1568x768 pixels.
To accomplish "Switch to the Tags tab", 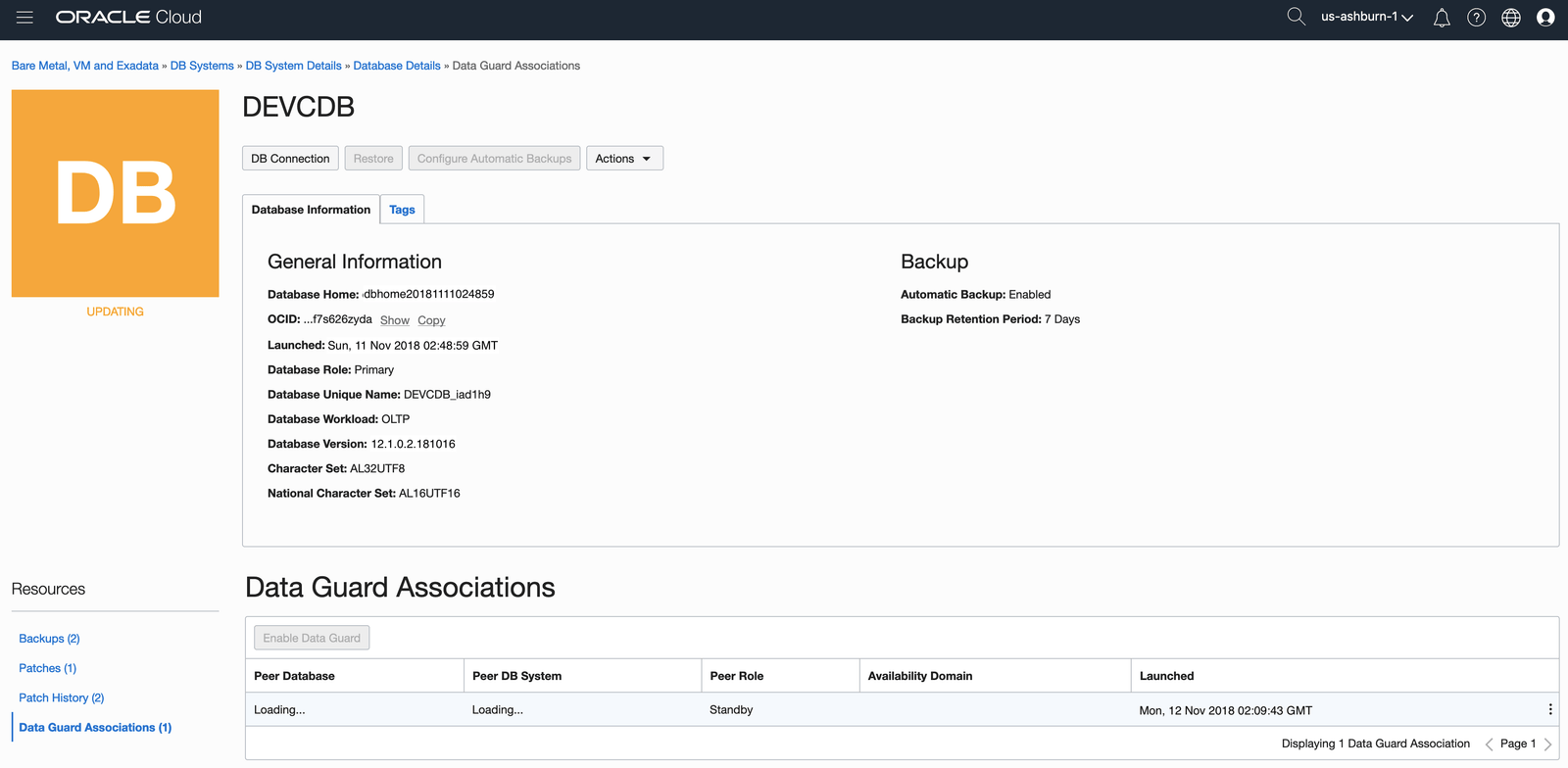I will [402, 210].
